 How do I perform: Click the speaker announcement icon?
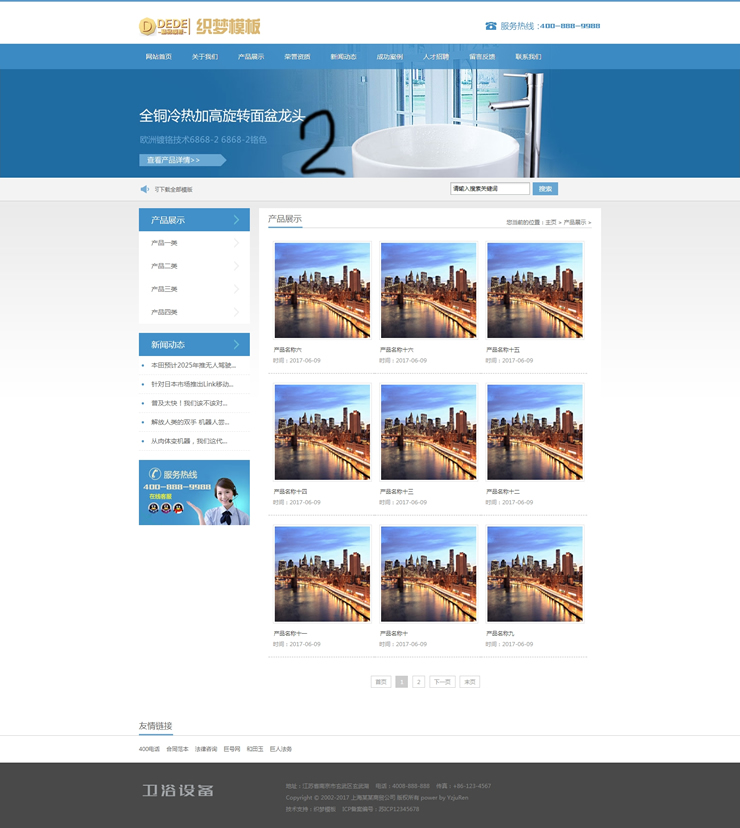144,189
